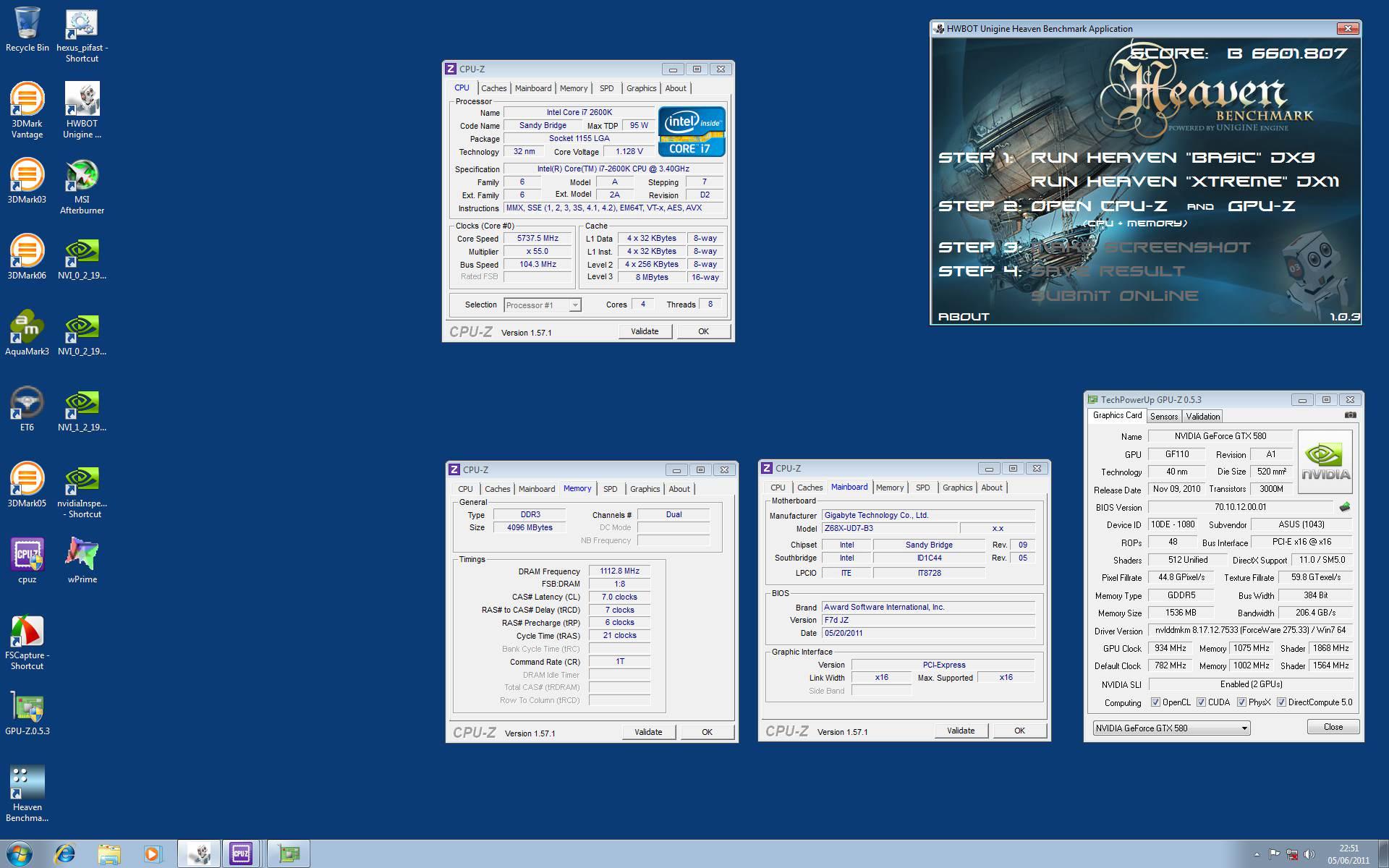Open Windows Media Player from taskbar
Viewport: 1389px width, 868px height.
click(152, 854)
